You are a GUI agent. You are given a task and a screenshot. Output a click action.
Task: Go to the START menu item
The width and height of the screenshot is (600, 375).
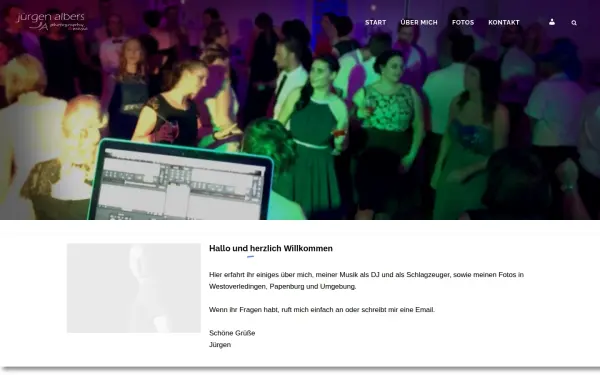pyautogui.click(x=375, y=23)
